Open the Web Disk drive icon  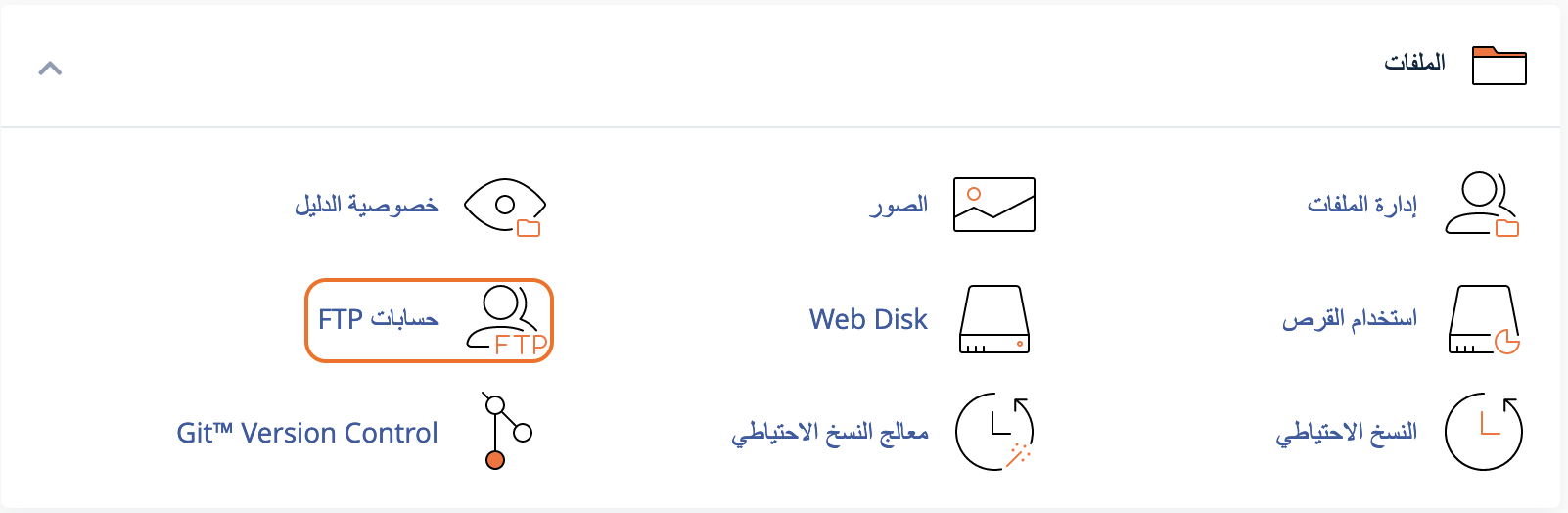[x=994, y=319]
